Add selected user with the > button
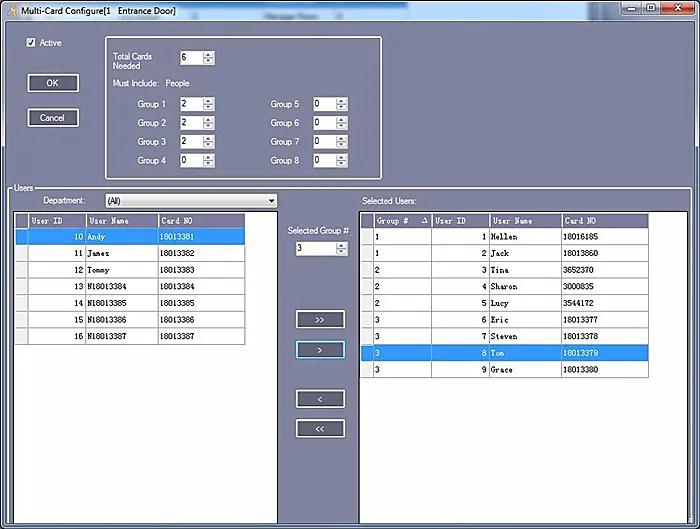 [320, 350]
